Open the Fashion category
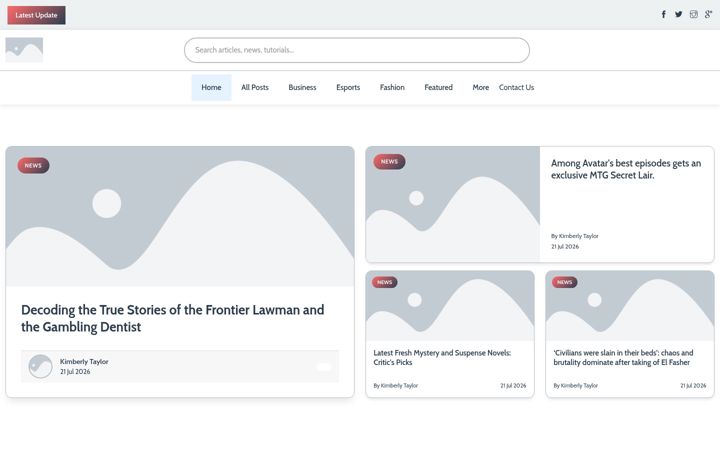The width and height of the screenshot is (720, 450). point(392,87)
